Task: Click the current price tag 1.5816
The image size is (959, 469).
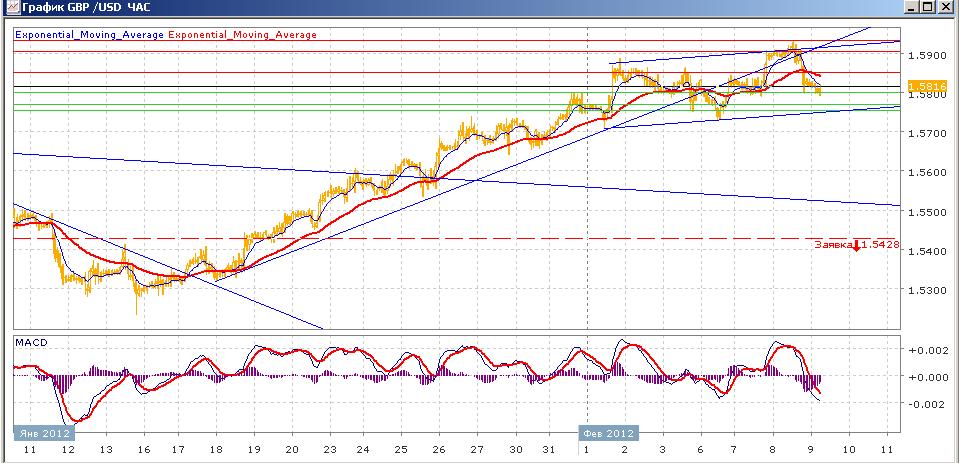Action: (x=927, y=86)
